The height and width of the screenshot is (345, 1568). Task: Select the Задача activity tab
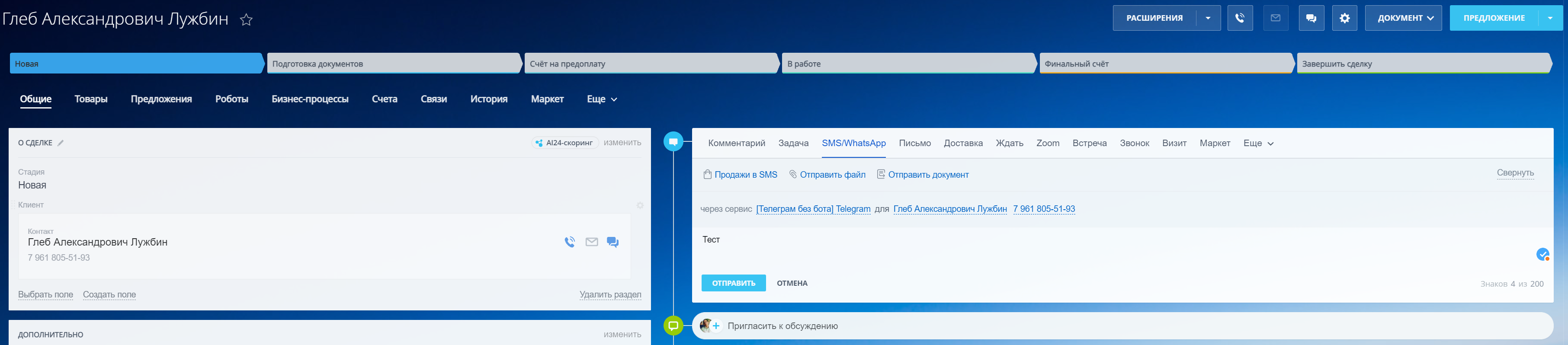click(793, 144)
